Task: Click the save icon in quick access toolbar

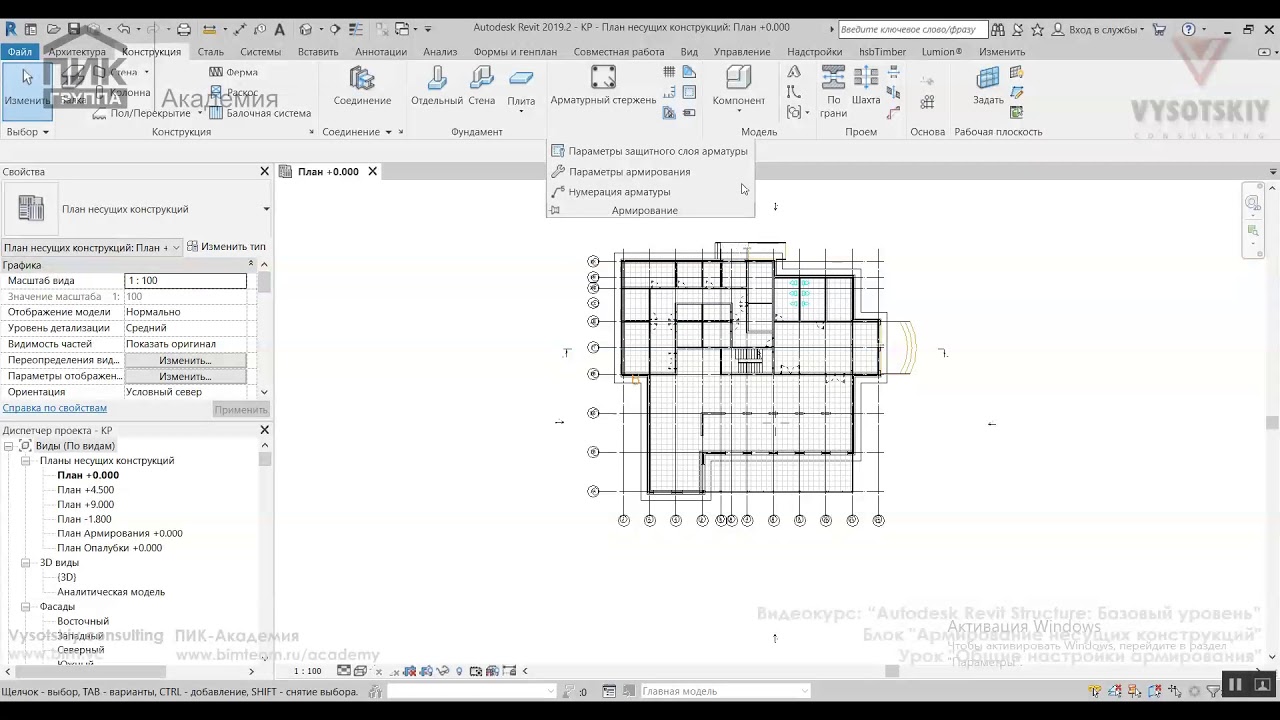Action: click(x=73, y=29)
